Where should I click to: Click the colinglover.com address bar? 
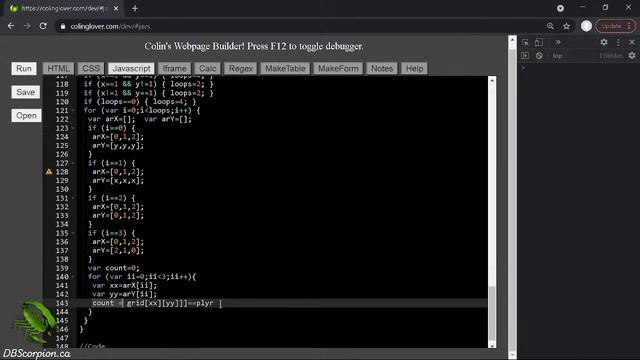coord(302,27)
